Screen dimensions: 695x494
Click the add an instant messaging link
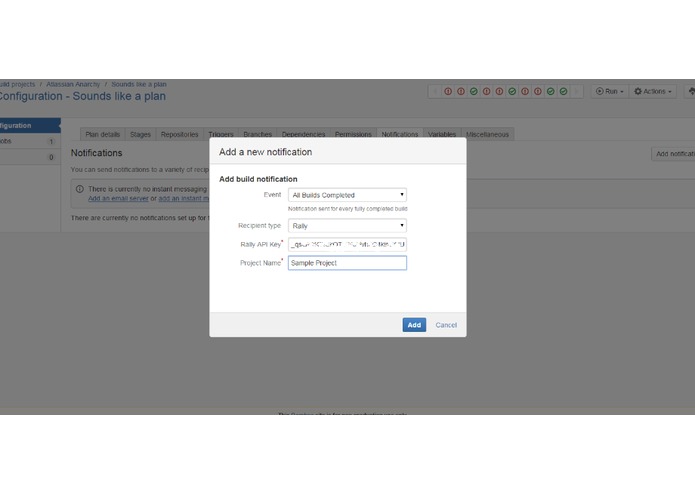(x=184, y=198)
